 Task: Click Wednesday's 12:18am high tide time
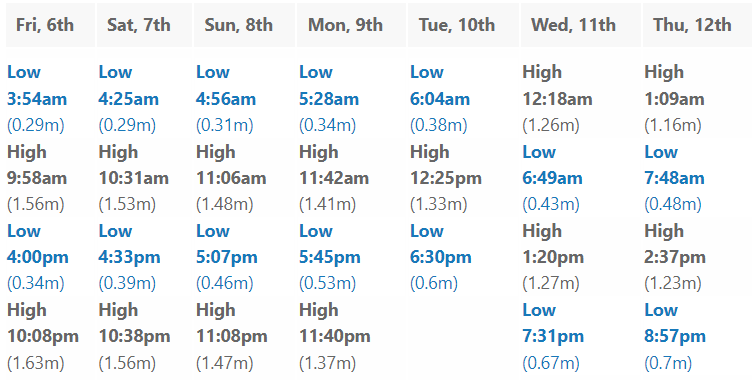(557, 99)
